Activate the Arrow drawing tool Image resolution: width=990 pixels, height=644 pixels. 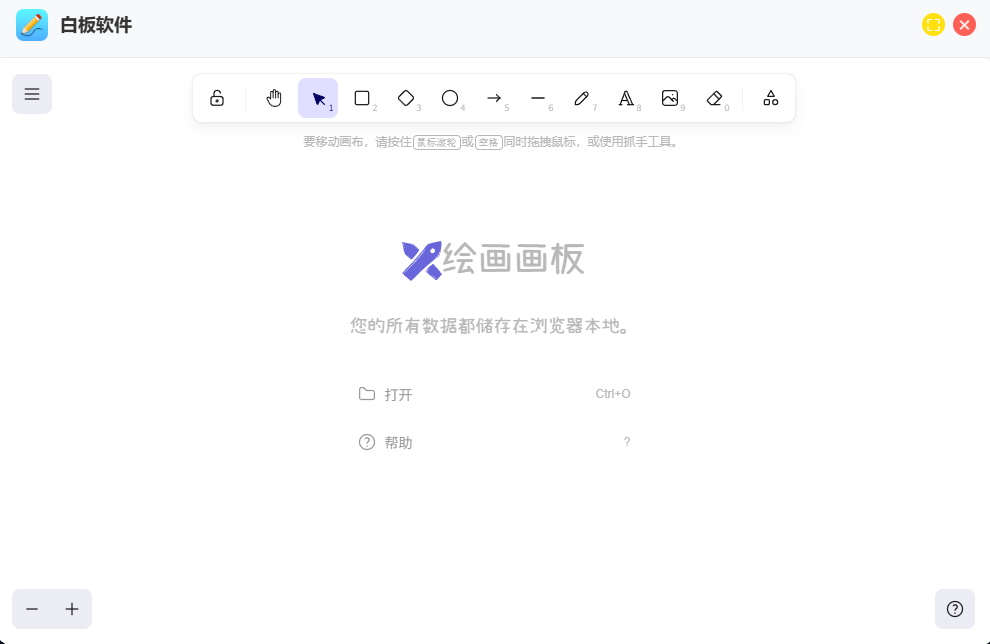click(x=494, y=98)
